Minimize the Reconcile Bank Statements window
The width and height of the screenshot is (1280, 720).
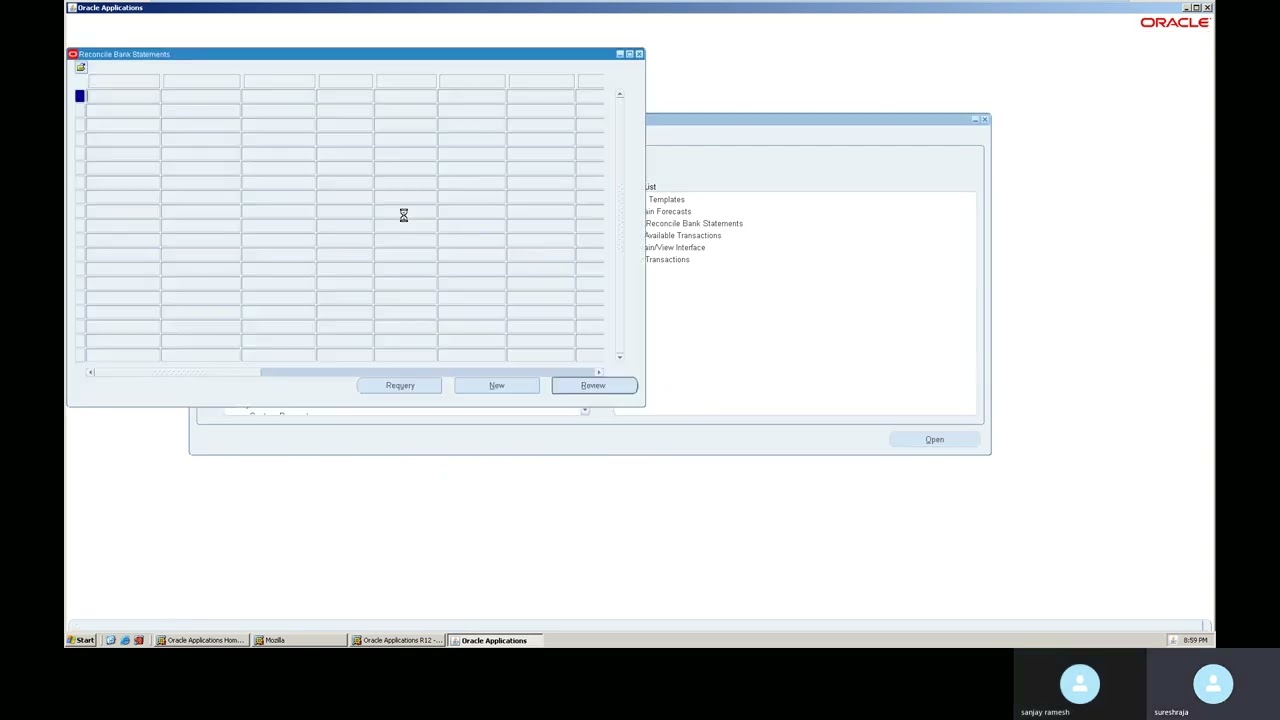tap(619, 54)
